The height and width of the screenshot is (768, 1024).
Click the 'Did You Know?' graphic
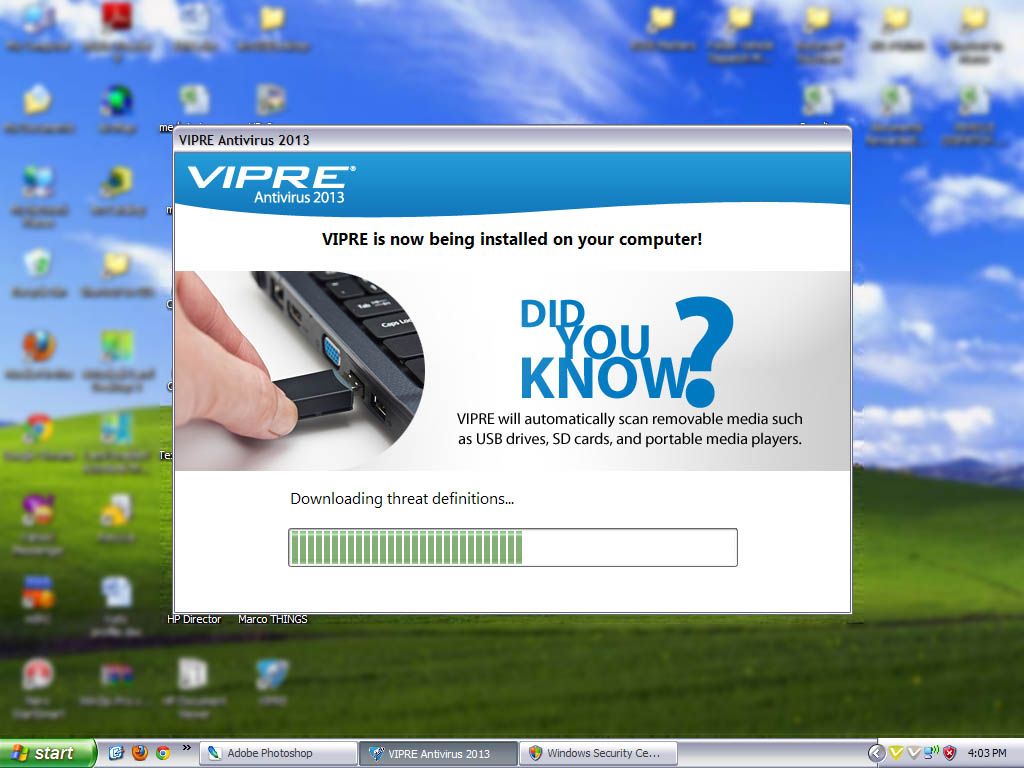(627, 351)
